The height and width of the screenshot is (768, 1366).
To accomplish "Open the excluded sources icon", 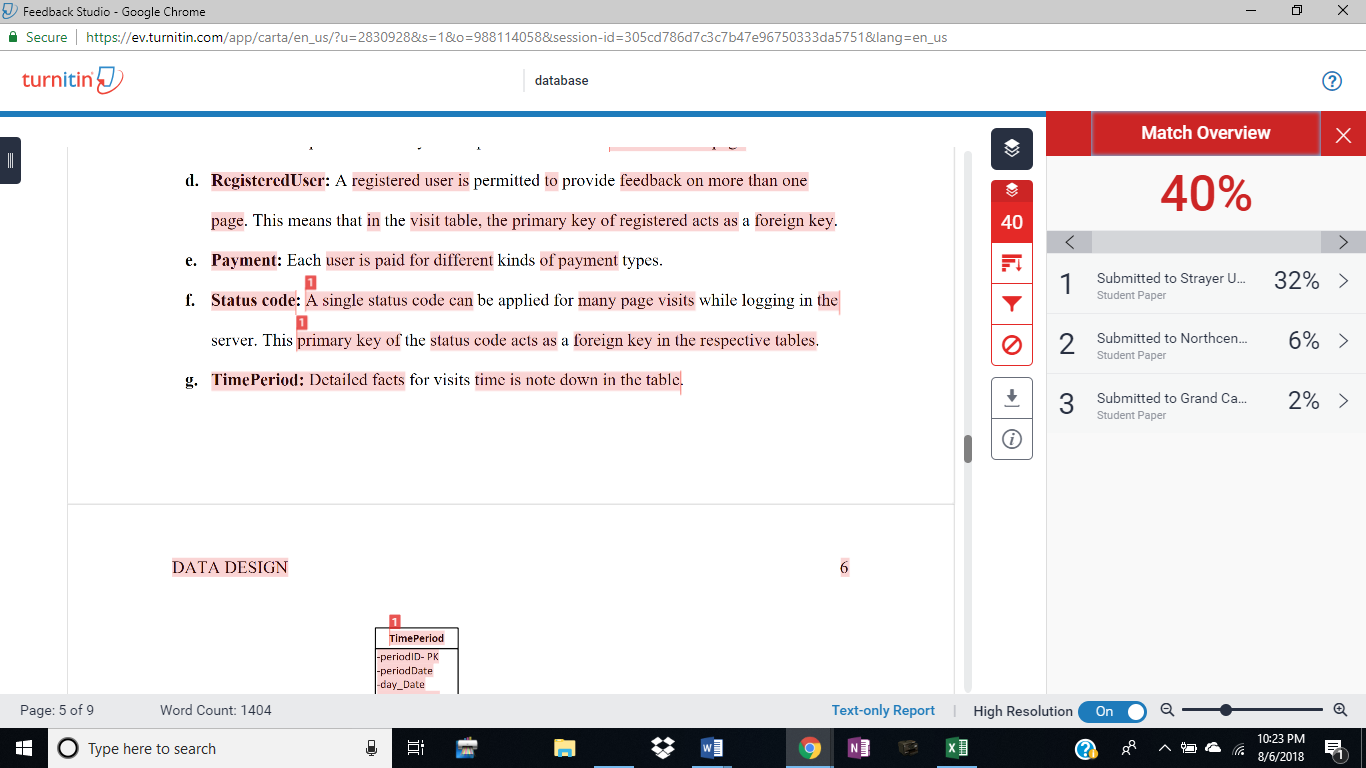I will pos(1012,345).
